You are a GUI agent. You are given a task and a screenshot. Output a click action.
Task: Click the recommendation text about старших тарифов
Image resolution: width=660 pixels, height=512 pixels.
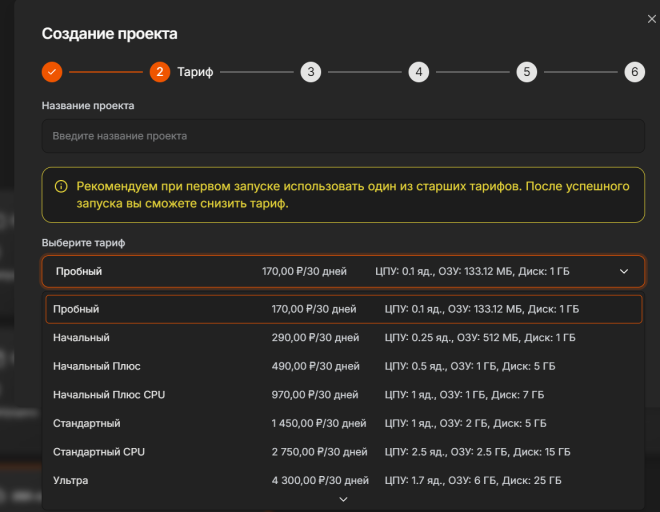[353, 195]
